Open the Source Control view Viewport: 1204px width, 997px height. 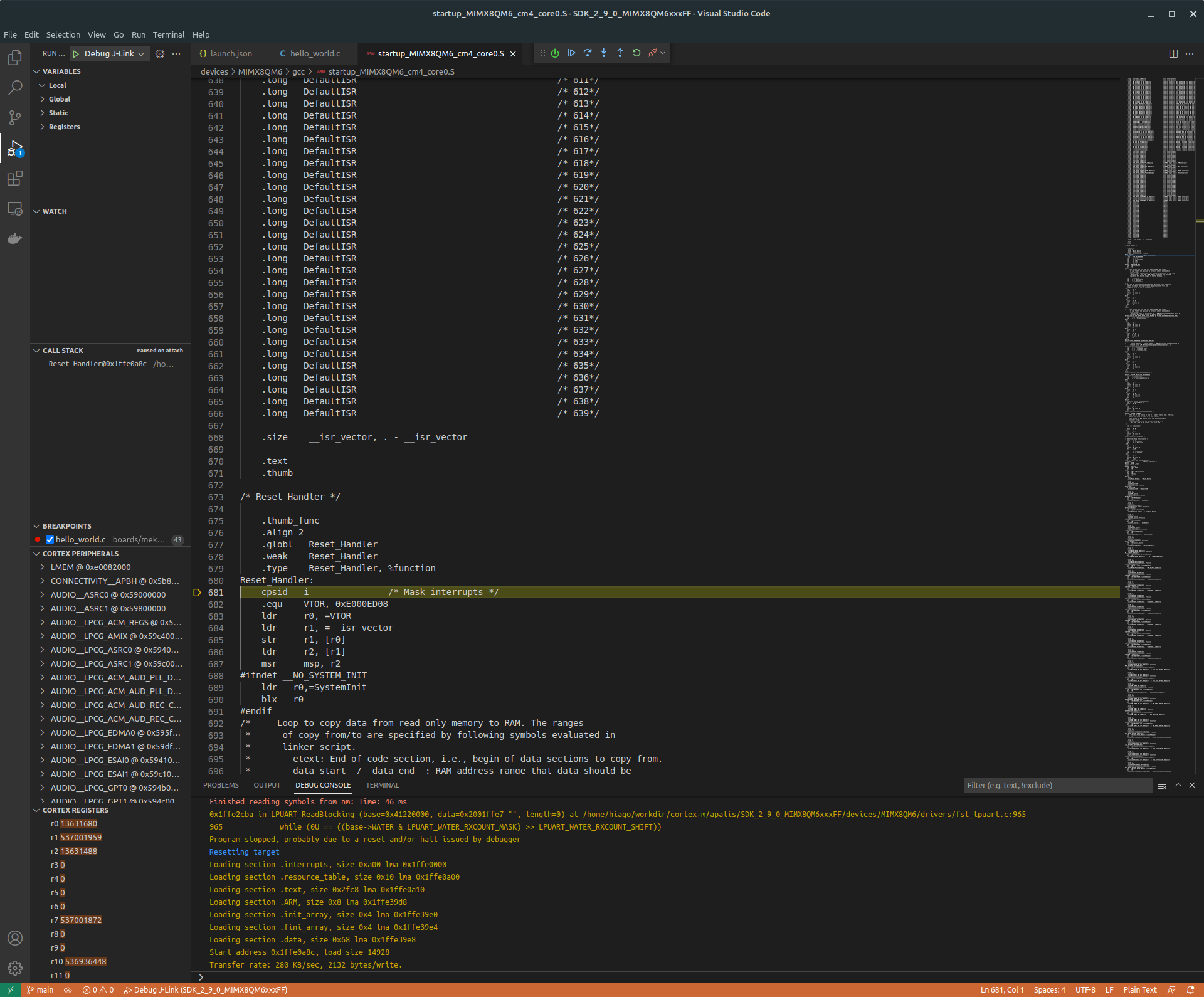click(15, 118)
